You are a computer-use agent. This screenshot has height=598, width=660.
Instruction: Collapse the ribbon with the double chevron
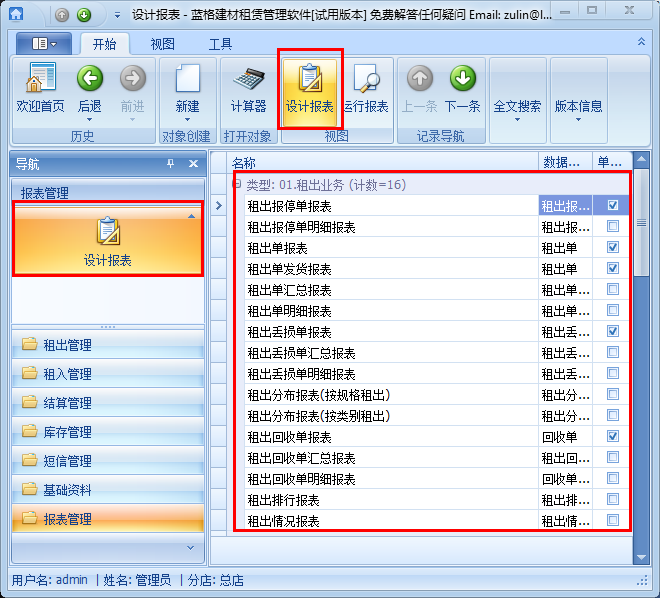641,41
